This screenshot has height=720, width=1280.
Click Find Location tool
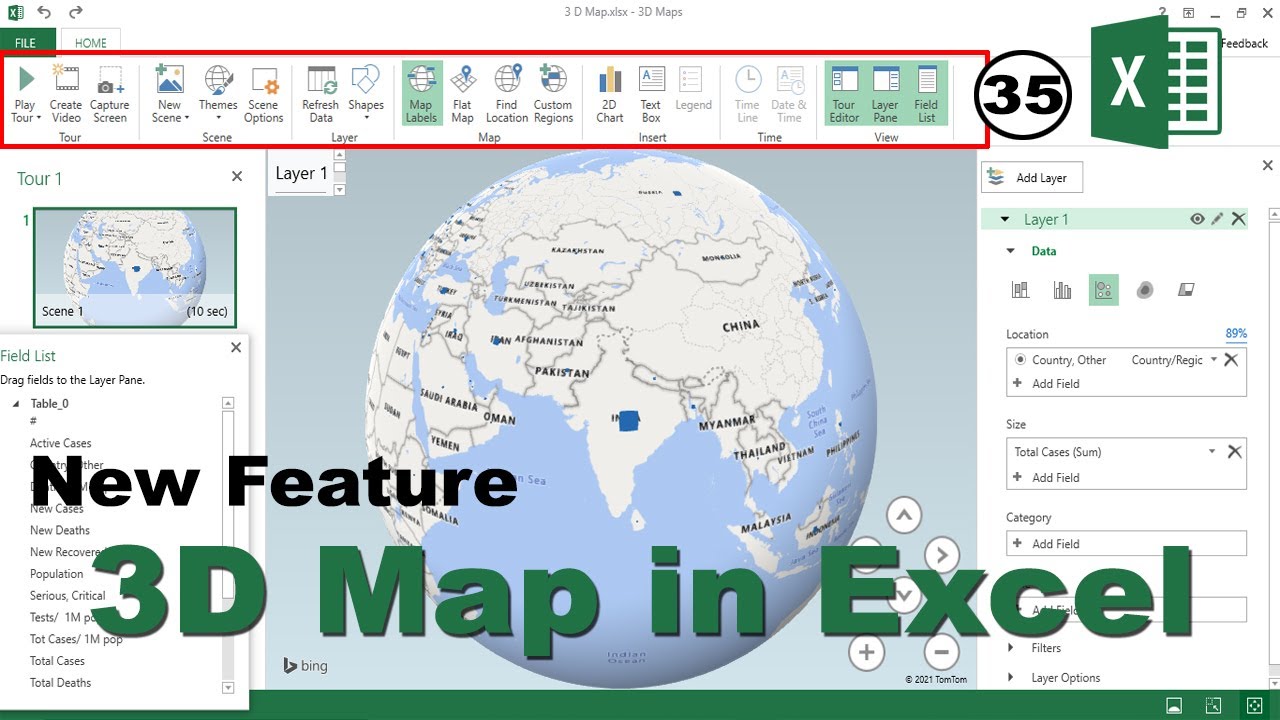[x=507, y=93]
